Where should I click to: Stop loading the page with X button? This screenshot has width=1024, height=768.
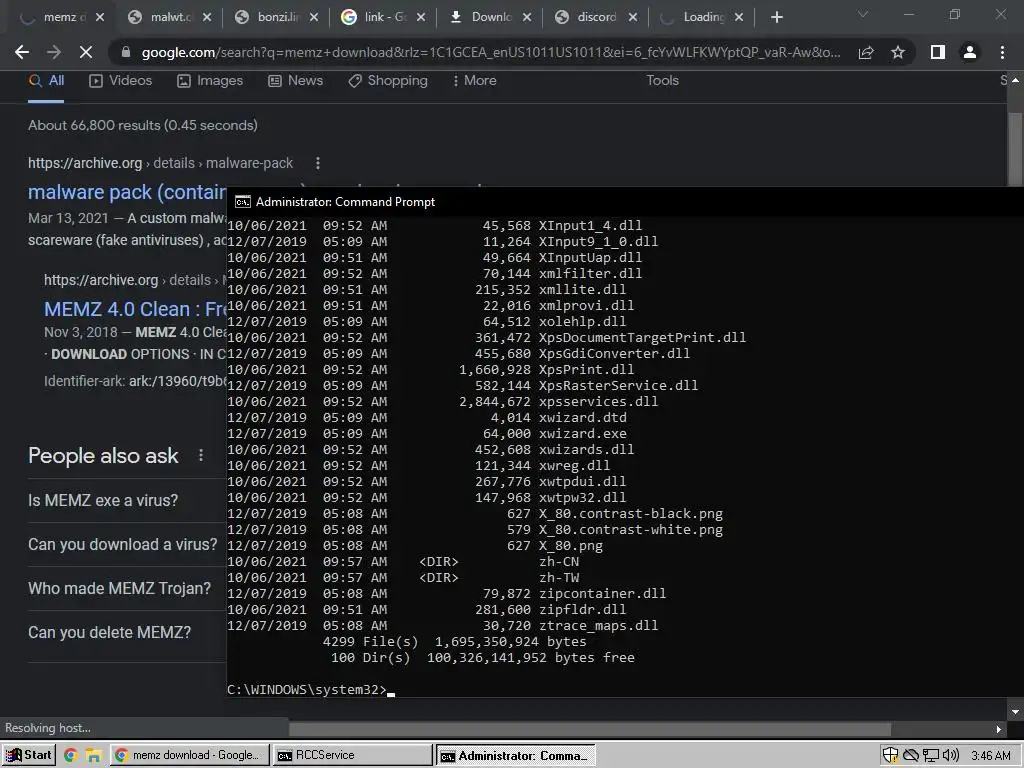point(86,52)
